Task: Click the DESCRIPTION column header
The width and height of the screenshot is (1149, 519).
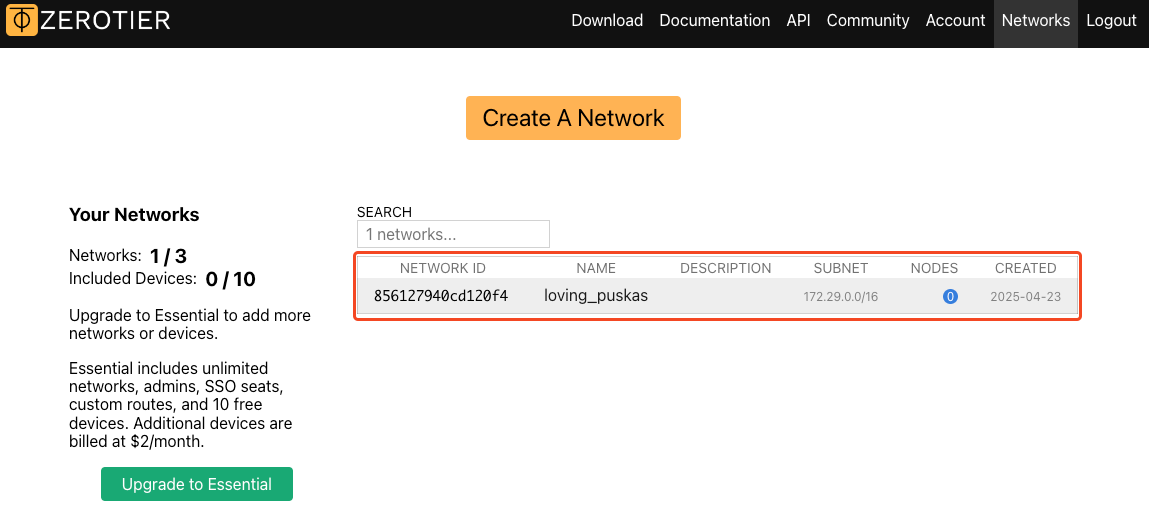Action: tap(725, 268)
